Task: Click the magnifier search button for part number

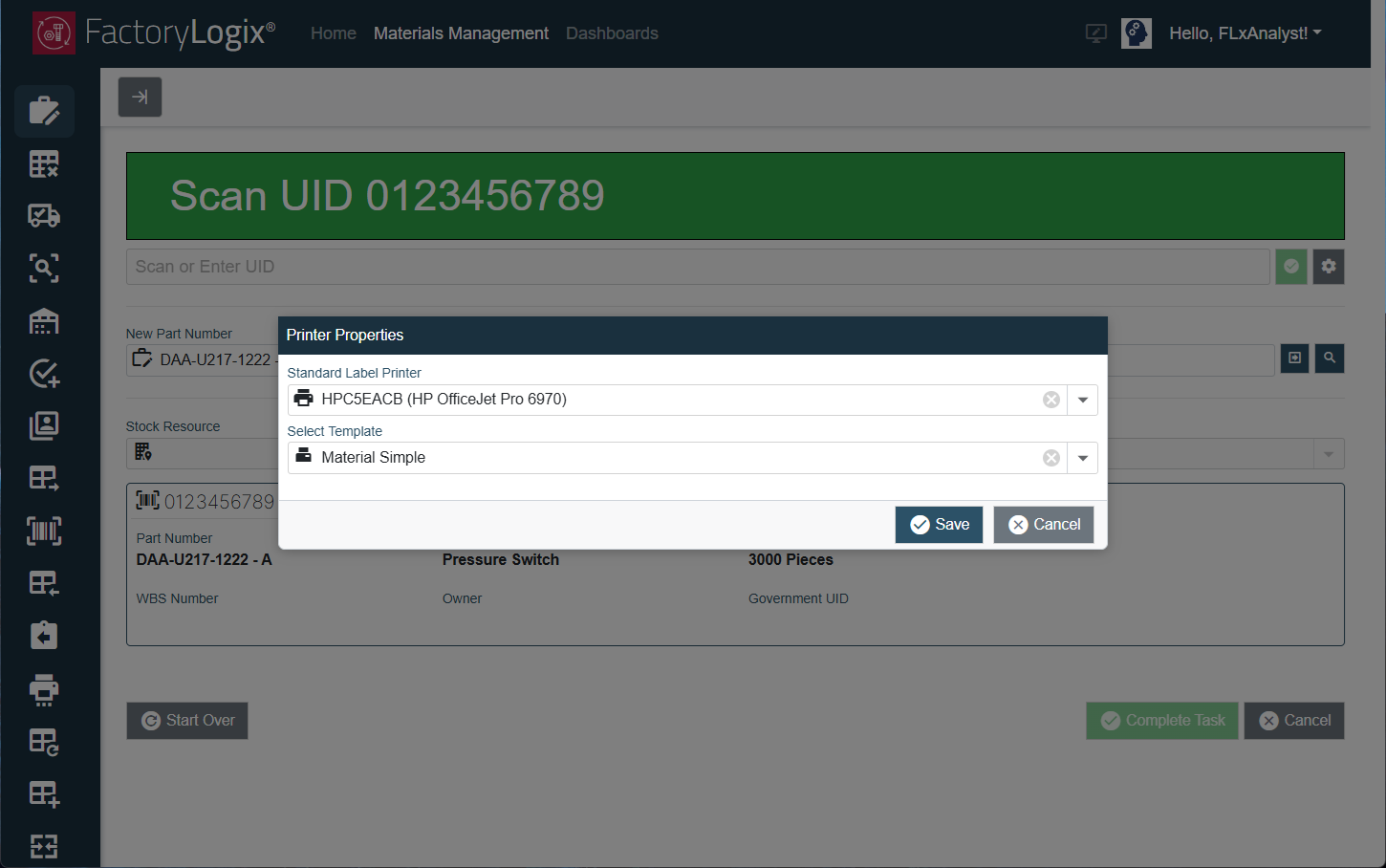Action: point(1330,358)
